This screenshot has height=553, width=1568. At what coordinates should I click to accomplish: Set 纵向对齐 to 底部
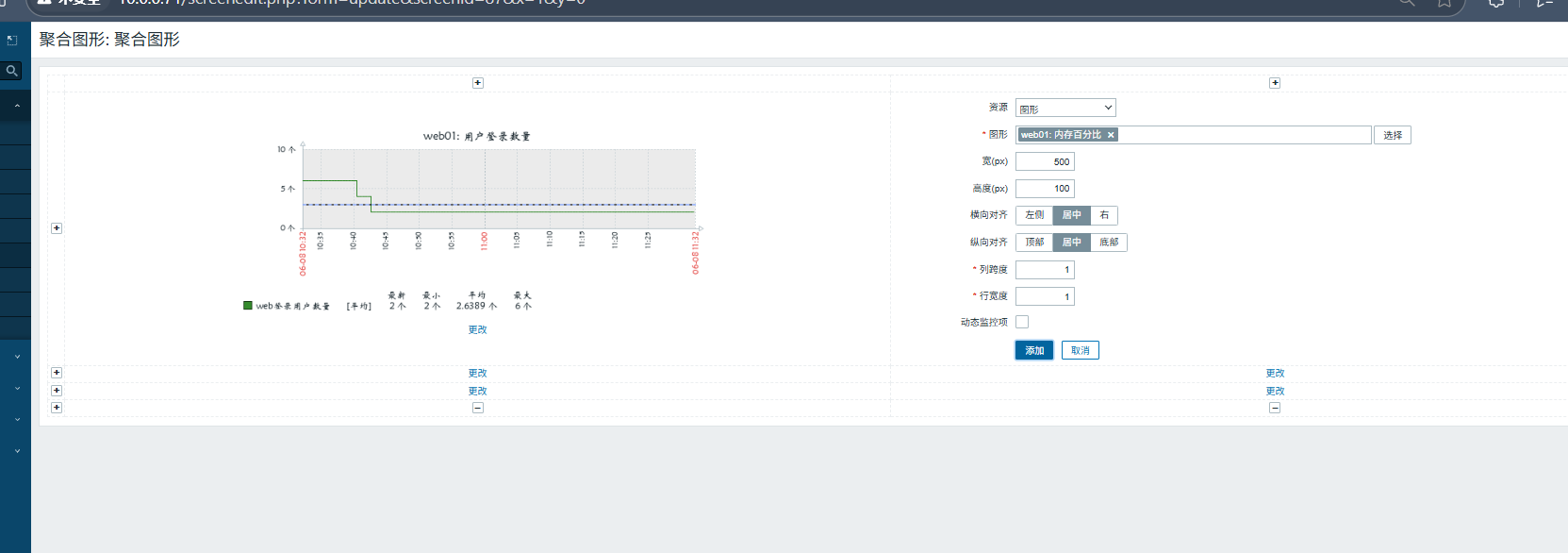pyautogui.click(x=1109, y=243)
